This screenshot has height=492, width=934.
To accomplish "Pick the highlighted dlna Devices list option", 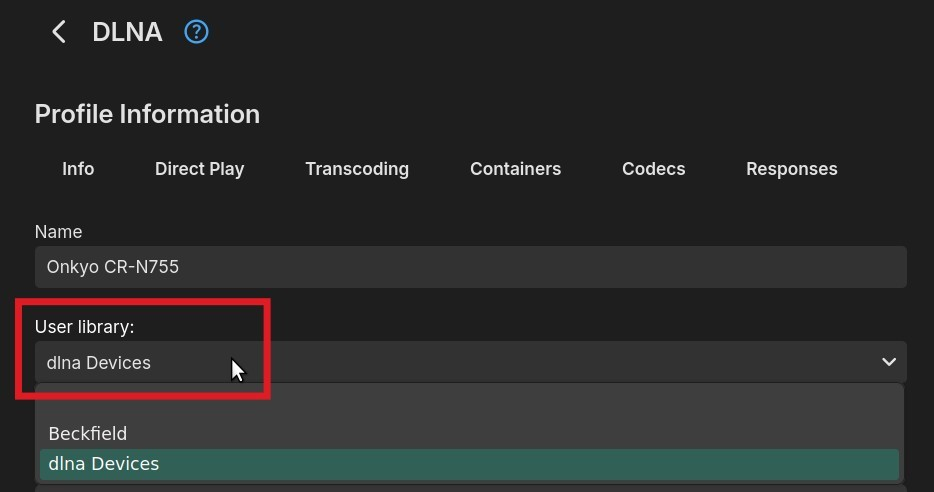I will tap(104, 464).
